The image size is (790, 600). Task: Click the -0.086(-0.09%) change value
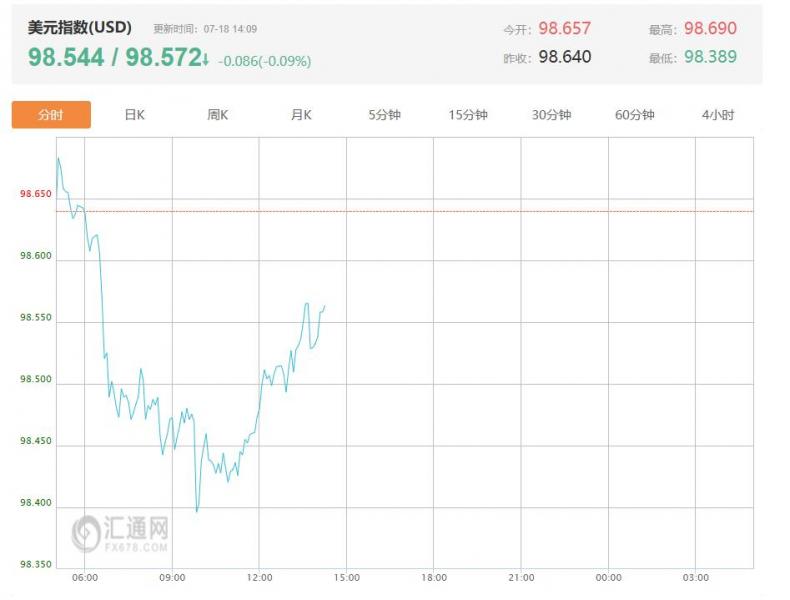[x=264, y=61]
